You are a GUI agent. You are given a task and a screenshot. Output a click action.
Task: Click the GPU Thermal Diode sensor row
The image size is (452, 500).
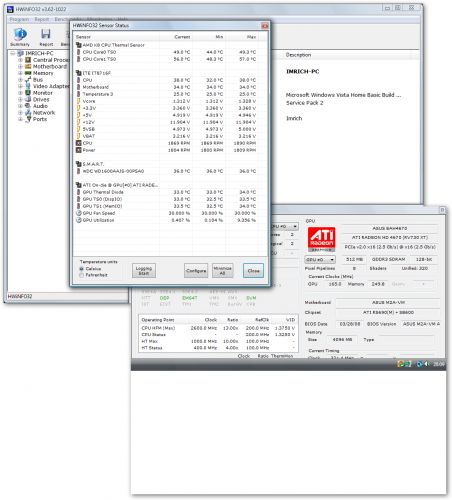166,192
